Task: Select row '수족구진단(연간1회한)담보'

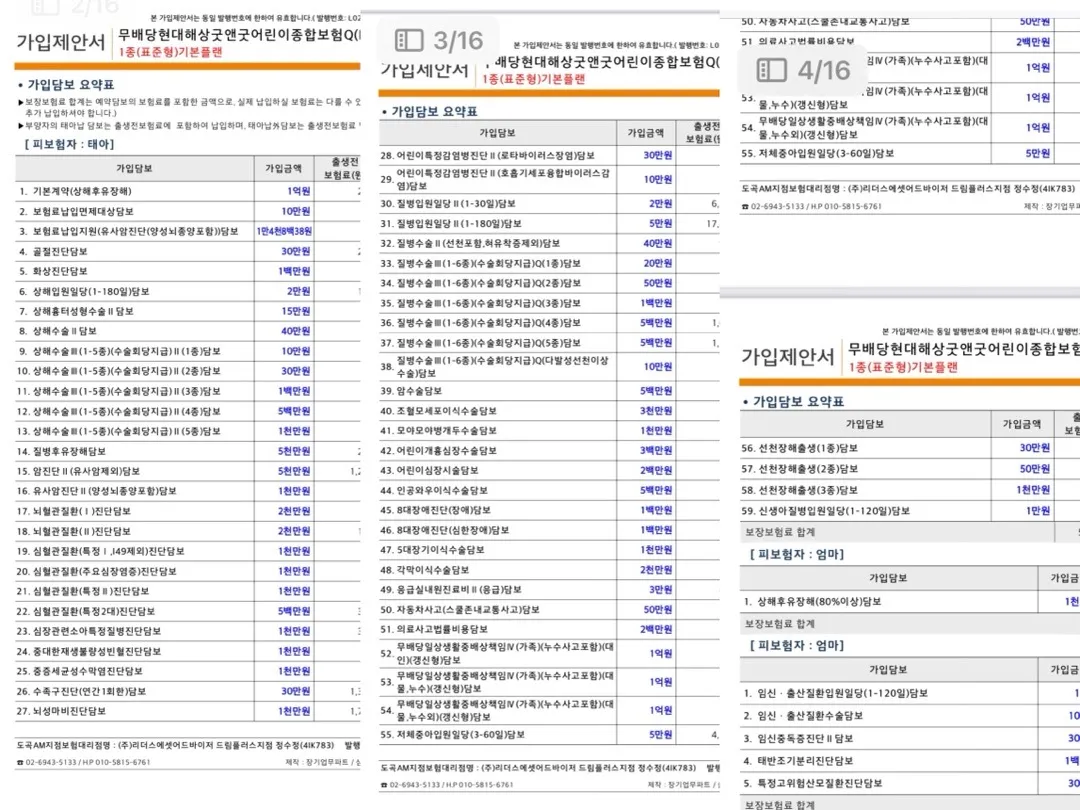Action: pos(187,691)
